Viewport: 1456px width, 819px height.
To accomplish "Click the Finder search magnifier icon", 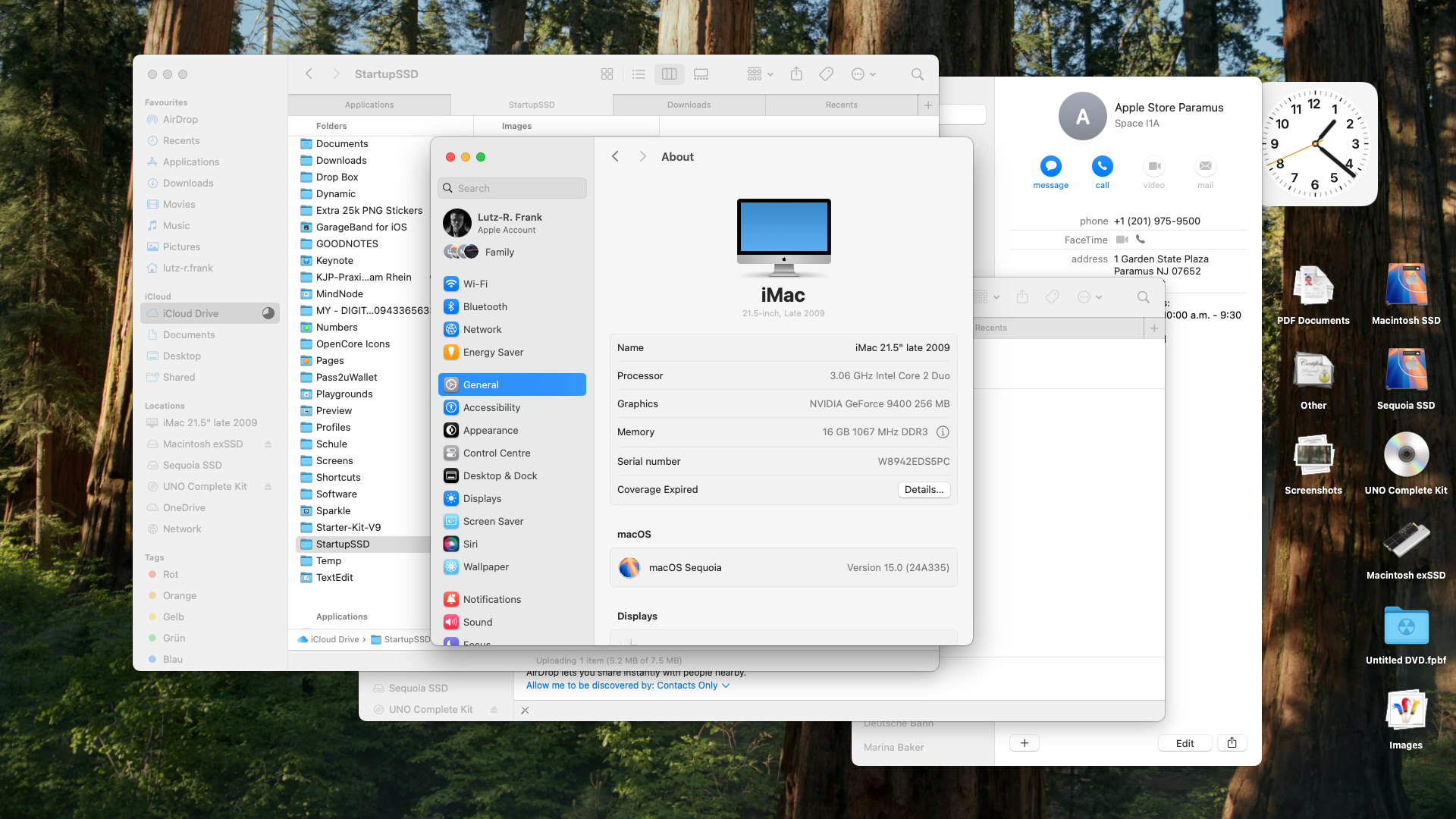I will tap(917, 74).
